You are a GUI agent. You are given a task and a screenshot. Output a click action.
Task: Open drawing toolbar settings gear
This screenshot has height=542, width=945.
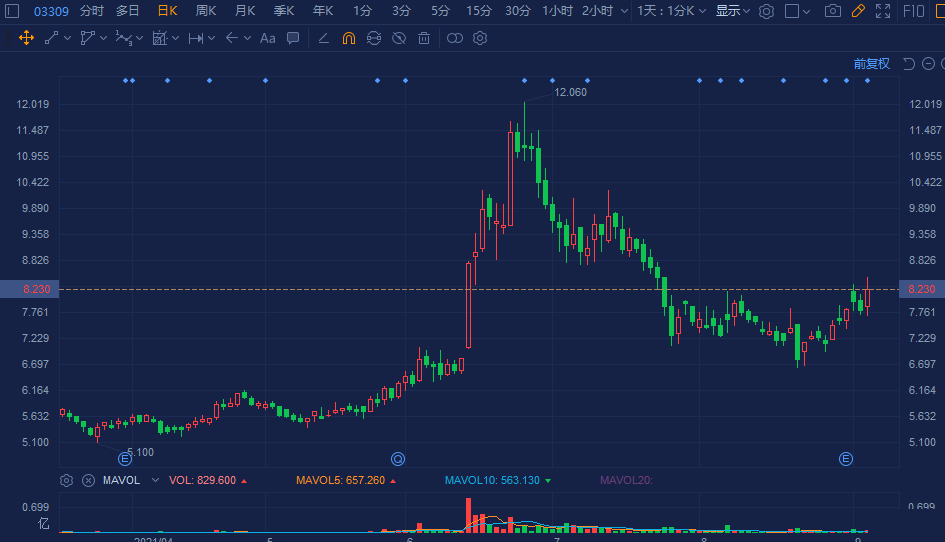[480, 38]
